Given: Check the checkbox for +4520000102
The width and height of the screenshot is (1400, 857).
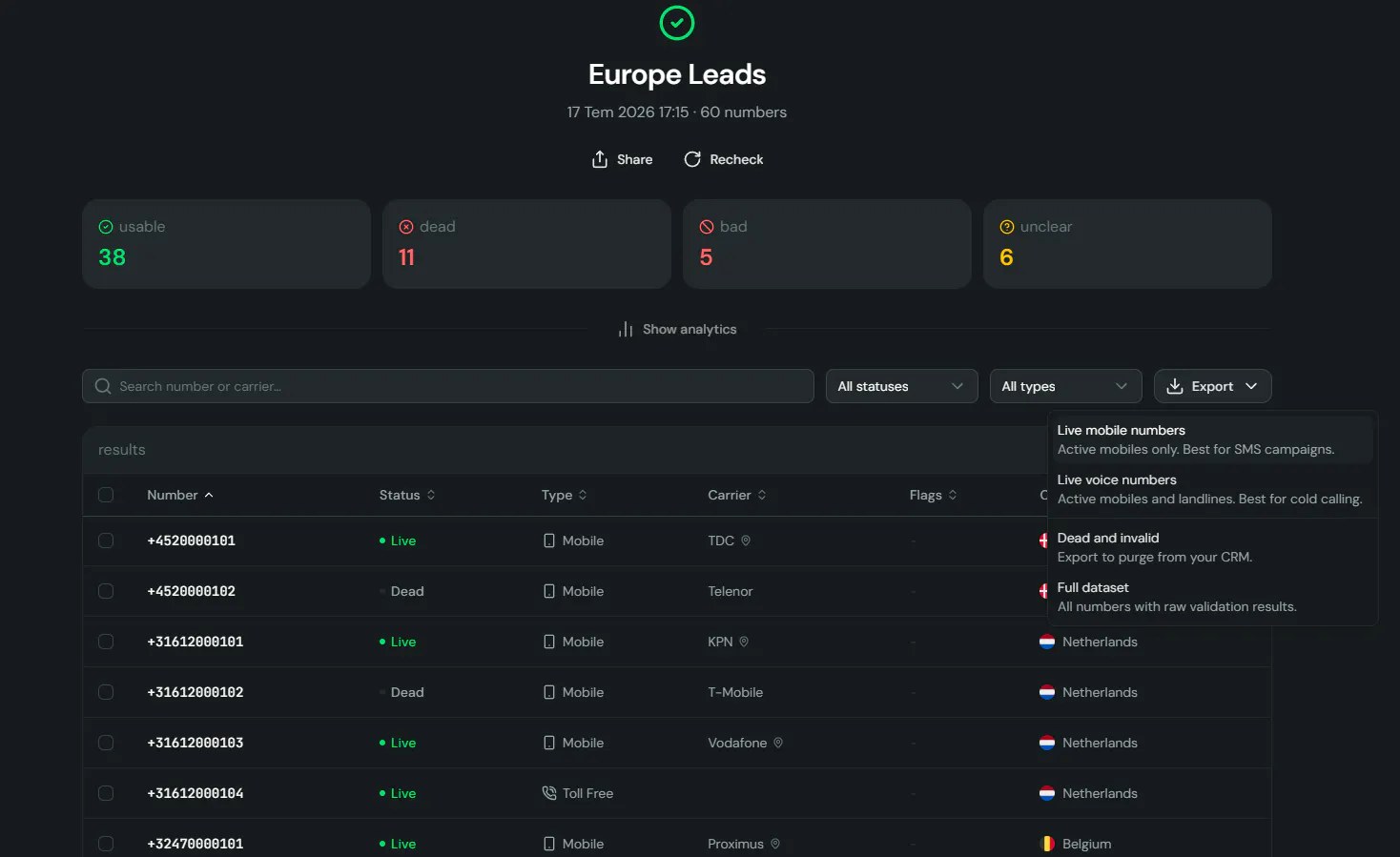Looking at the screenshot, I should pos(106,591).
